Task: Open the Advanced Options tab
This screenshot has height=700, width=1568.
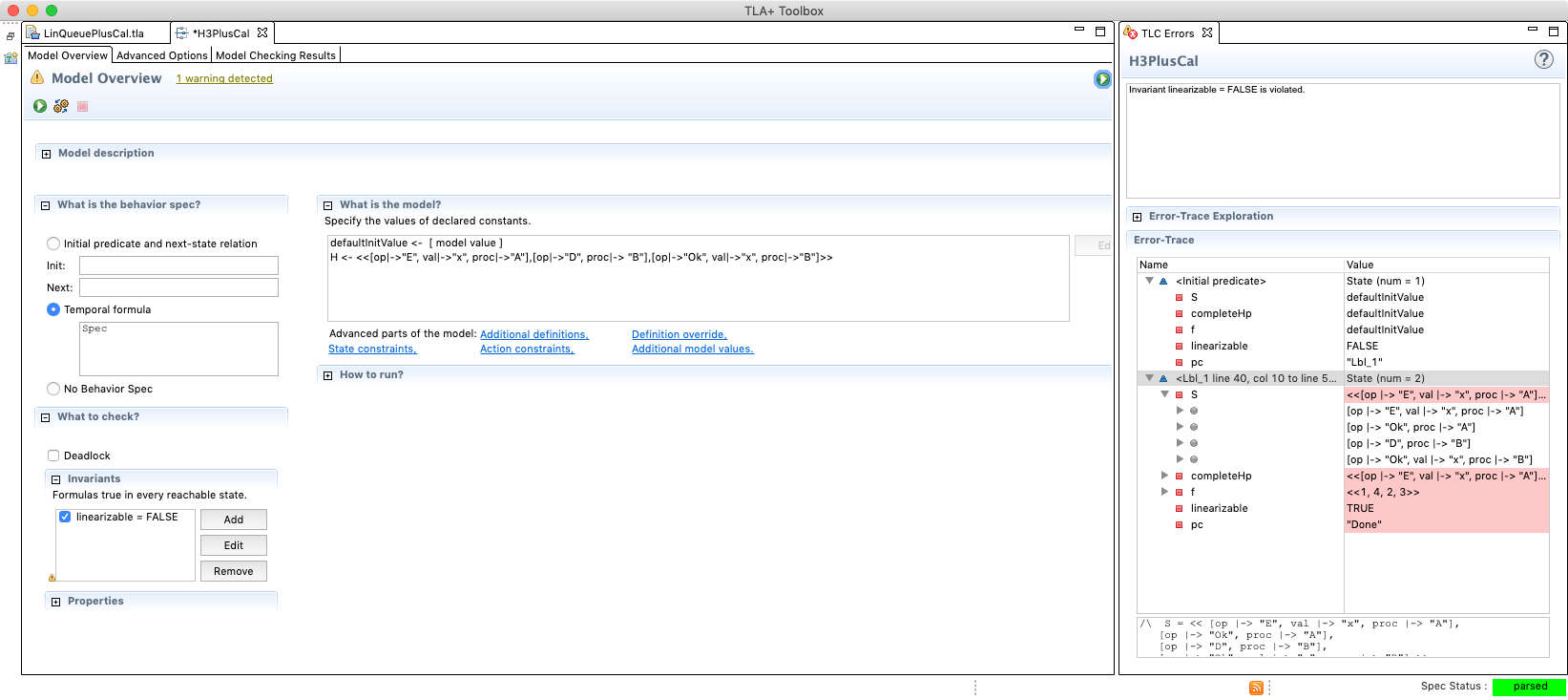Action: coord(161,55)
